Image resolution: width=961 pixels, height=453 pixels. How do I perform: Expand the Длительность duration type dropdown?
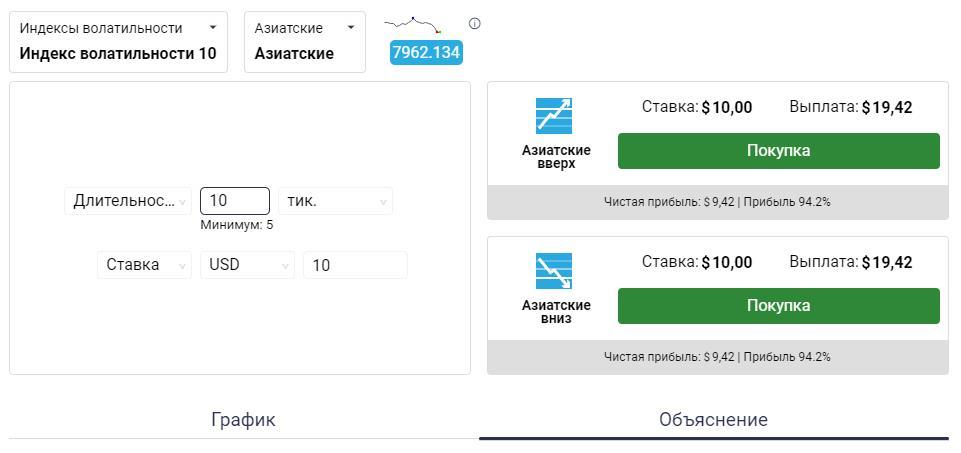point(128,201)
